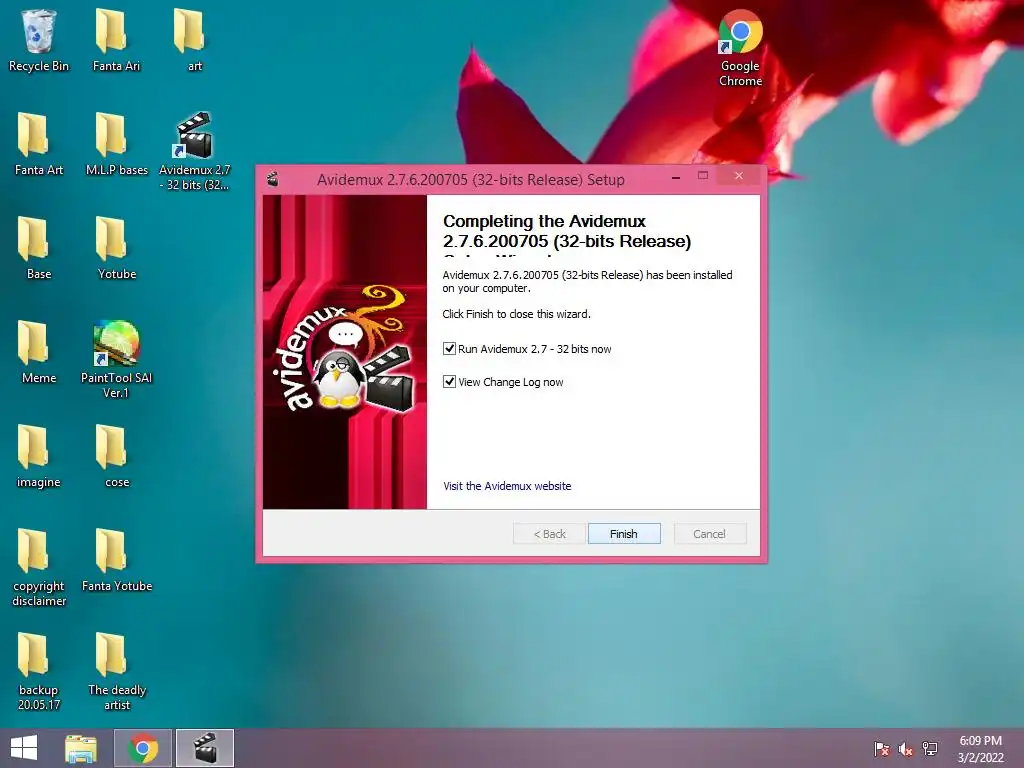Click the Back button in setup
The image size is (1024, 768).
point(549,534)
